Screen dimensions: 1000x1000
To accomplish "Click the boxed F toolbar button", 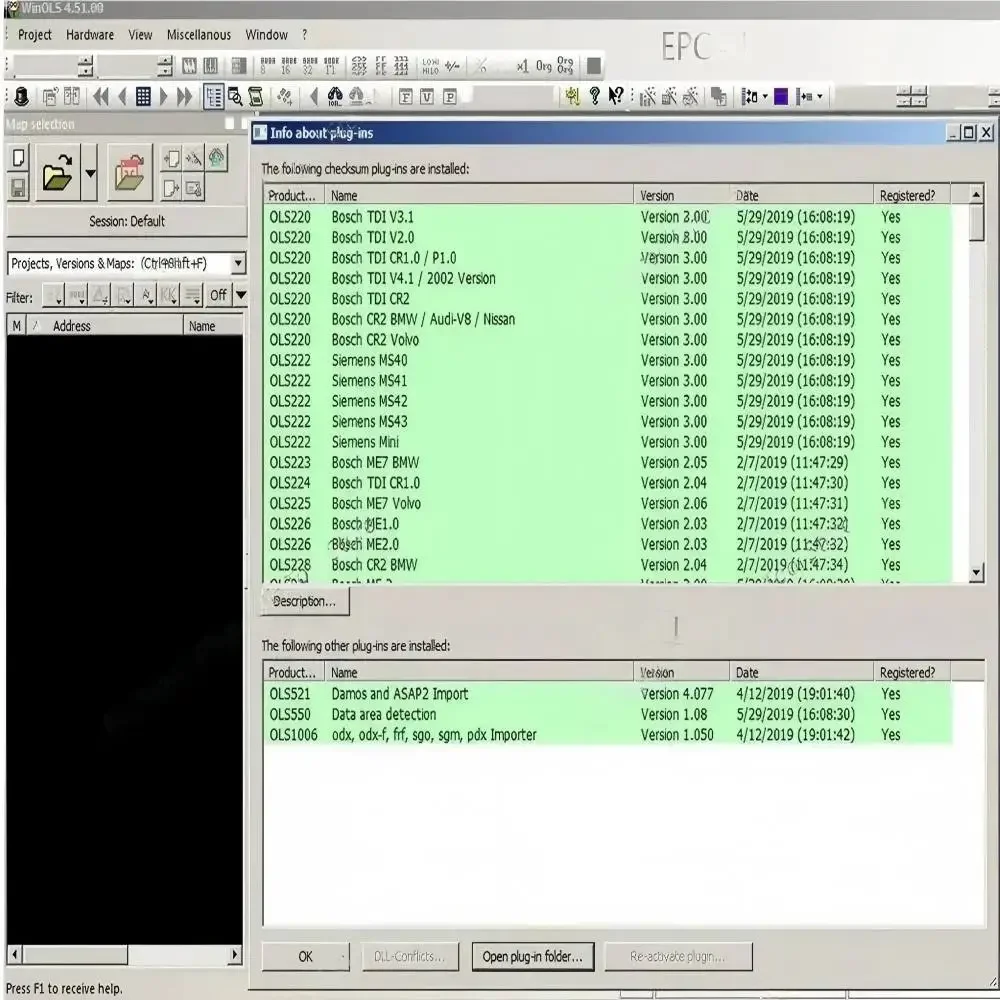I will [x=406, y=97].
